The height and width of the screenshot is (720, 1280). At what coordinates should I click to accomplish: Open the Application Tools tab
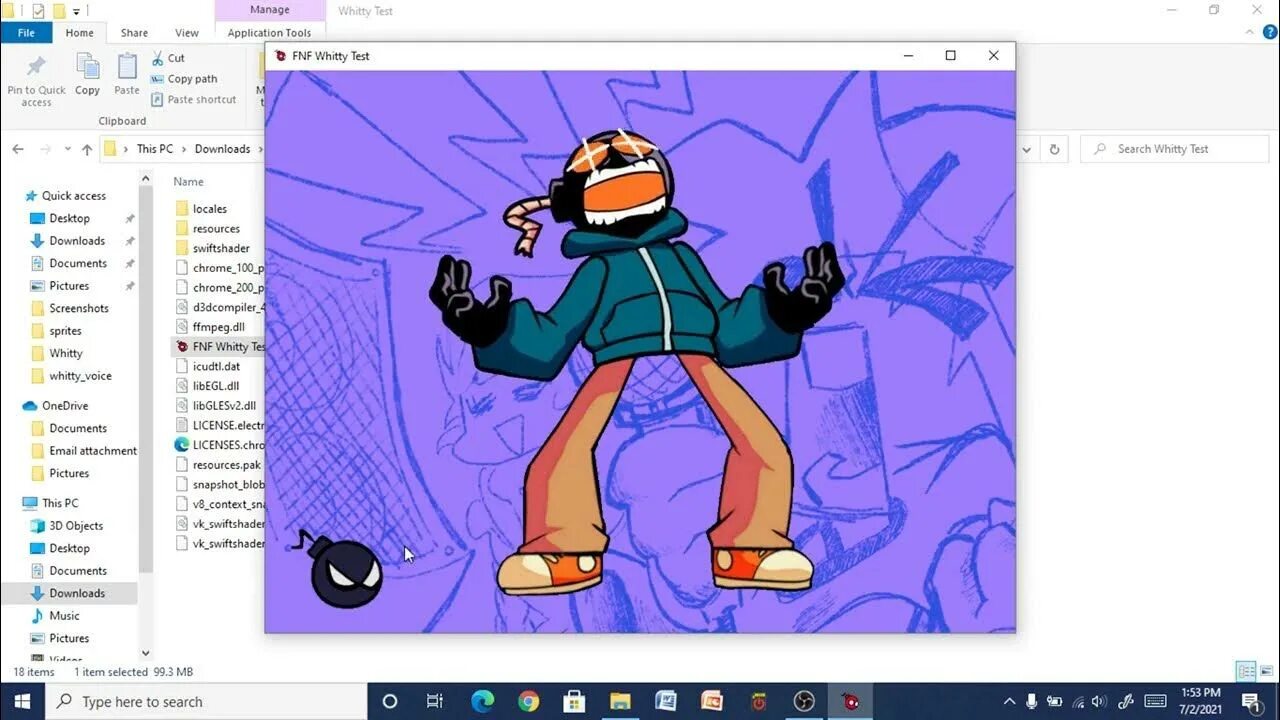tap(269, 33)
